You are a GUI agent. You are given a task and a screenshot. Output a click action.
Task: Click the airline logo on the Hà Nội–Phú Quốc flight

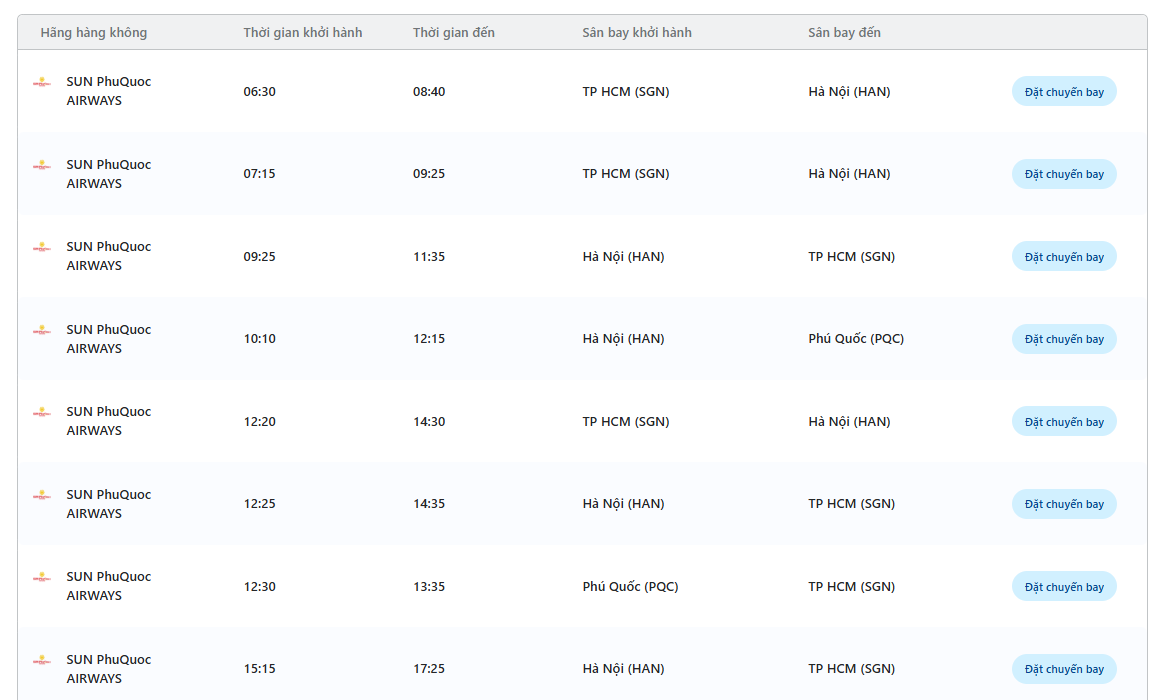click(42, 331)
